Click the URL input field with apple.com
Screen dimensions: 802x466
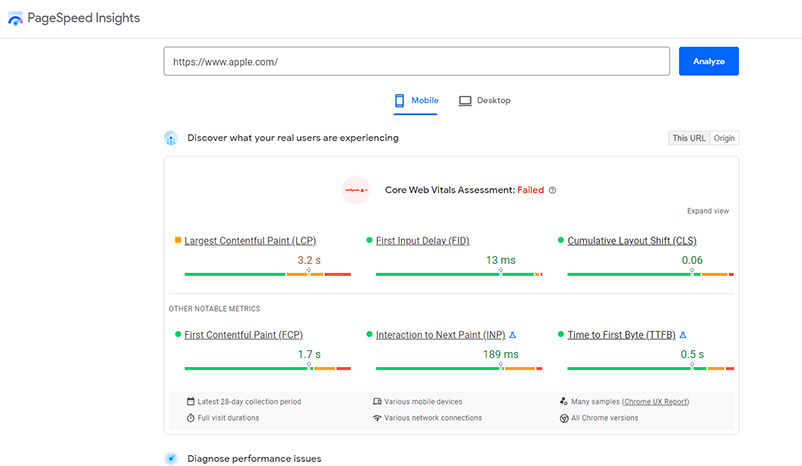pyautogui.click(x=416, y=61)
